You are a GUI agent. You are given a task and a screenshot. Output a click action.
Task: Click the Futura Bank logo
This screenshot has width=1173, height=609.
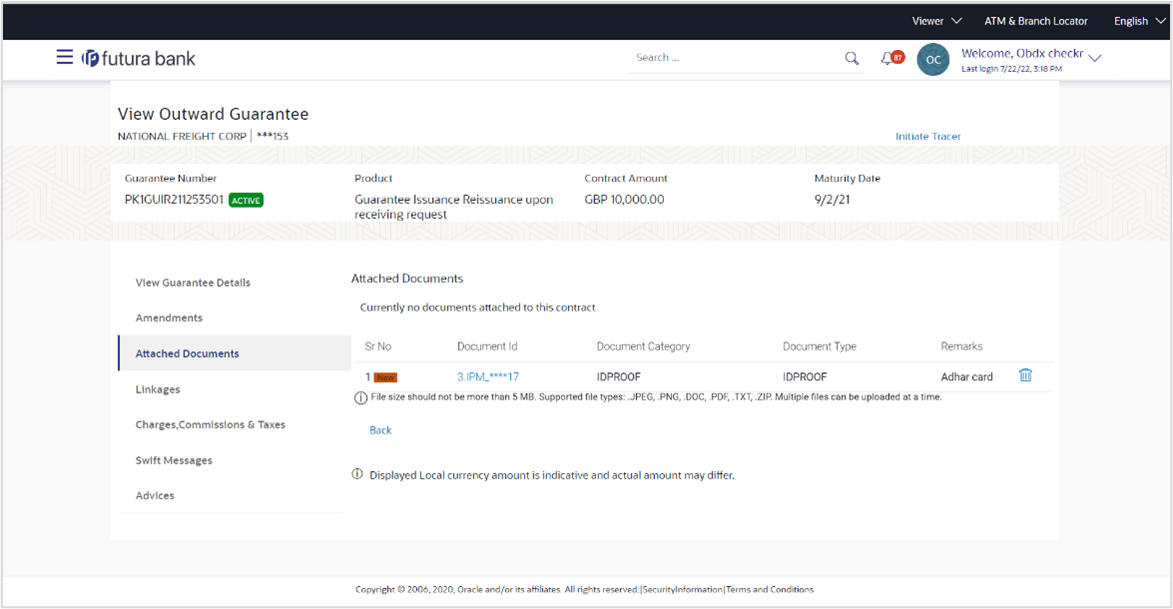tap(140, 58)
